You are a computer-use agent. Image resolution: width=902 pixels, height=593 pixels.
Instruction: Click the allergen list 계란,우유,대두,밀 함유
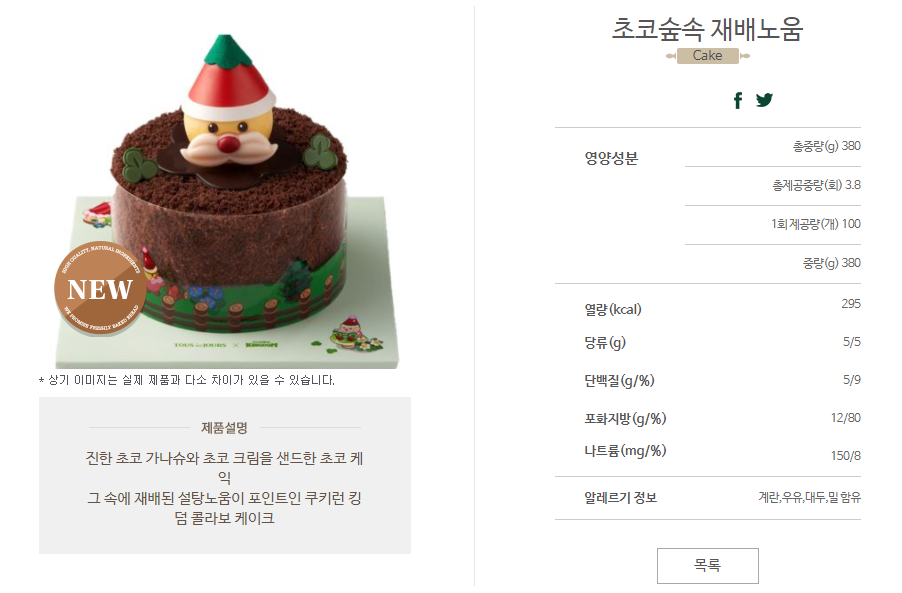(x=809, y=498)
